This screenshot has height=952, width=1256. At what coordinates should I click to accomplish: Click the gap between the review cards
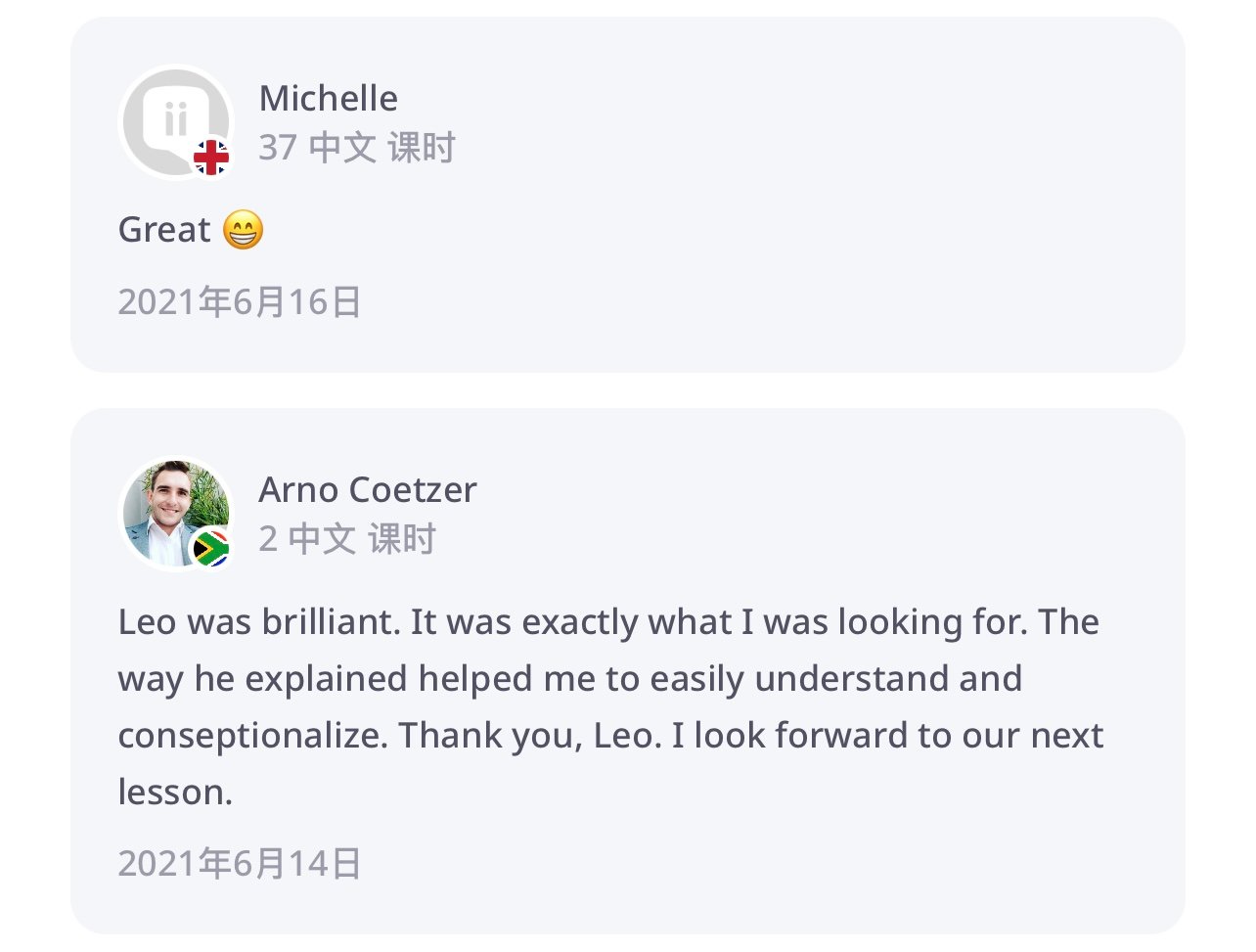pos(626,390)
